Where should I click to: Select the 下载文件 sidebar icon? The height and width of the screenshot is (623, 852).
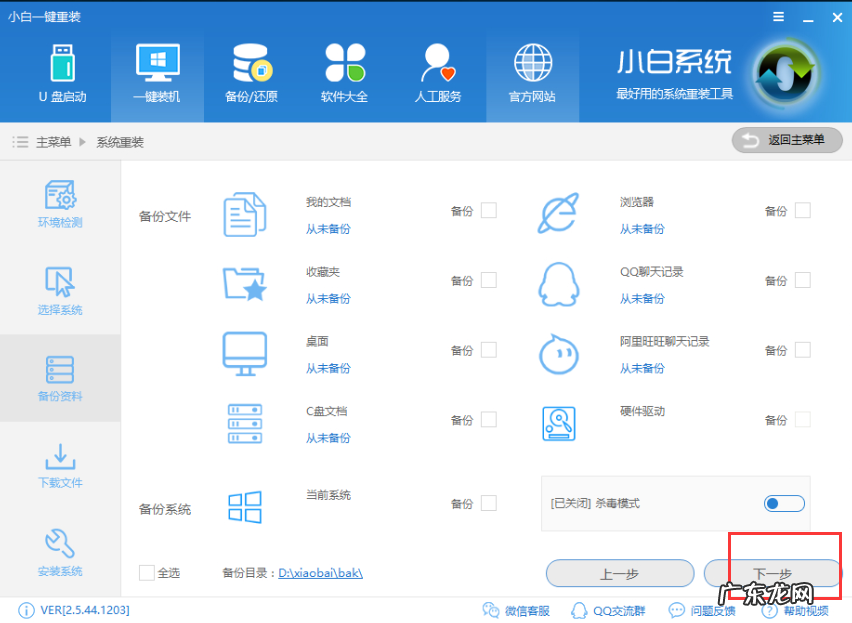pos(60,464)
